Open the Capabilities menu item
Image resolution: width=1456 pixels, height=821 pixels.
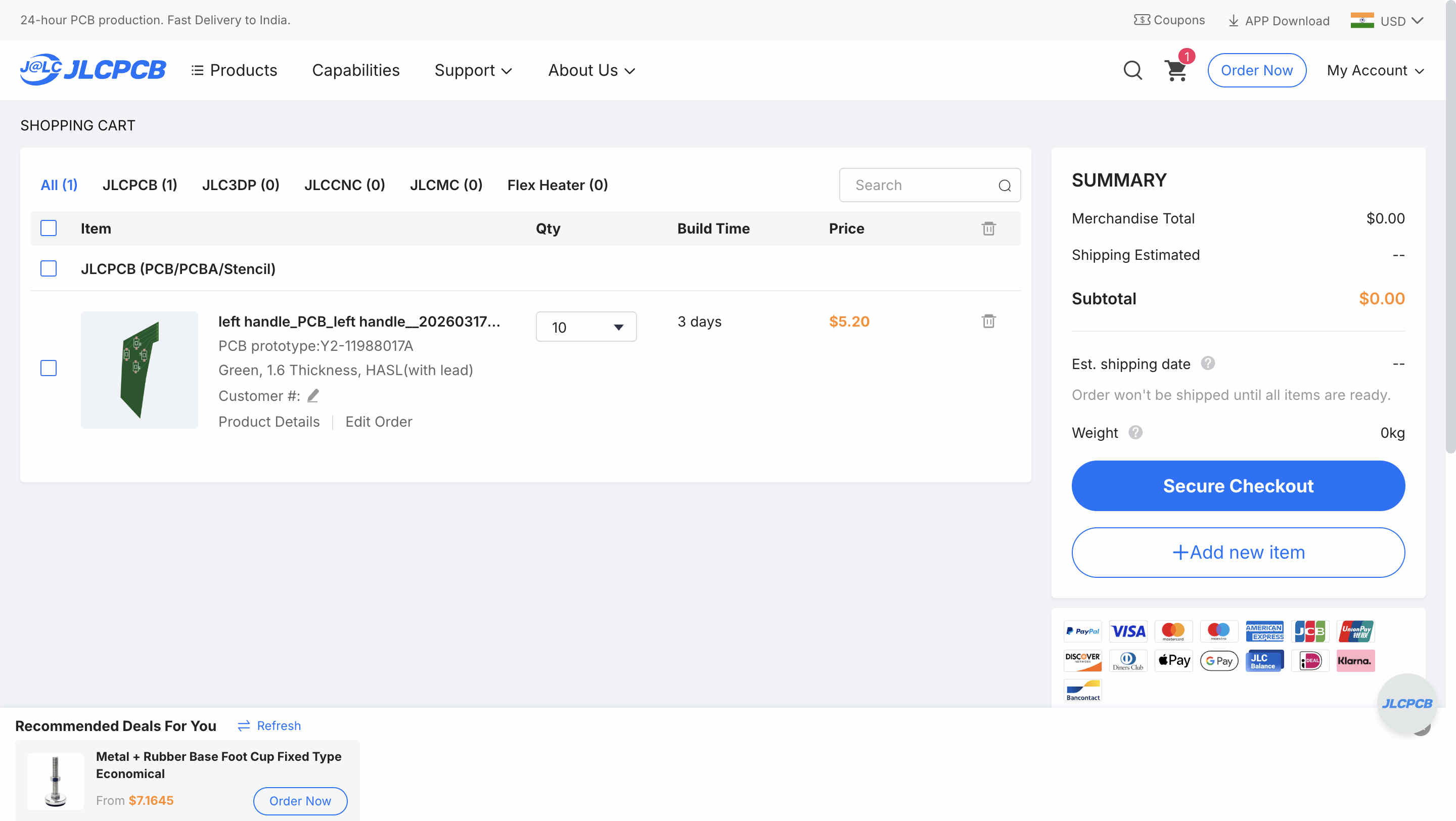(x=355, y=70)
